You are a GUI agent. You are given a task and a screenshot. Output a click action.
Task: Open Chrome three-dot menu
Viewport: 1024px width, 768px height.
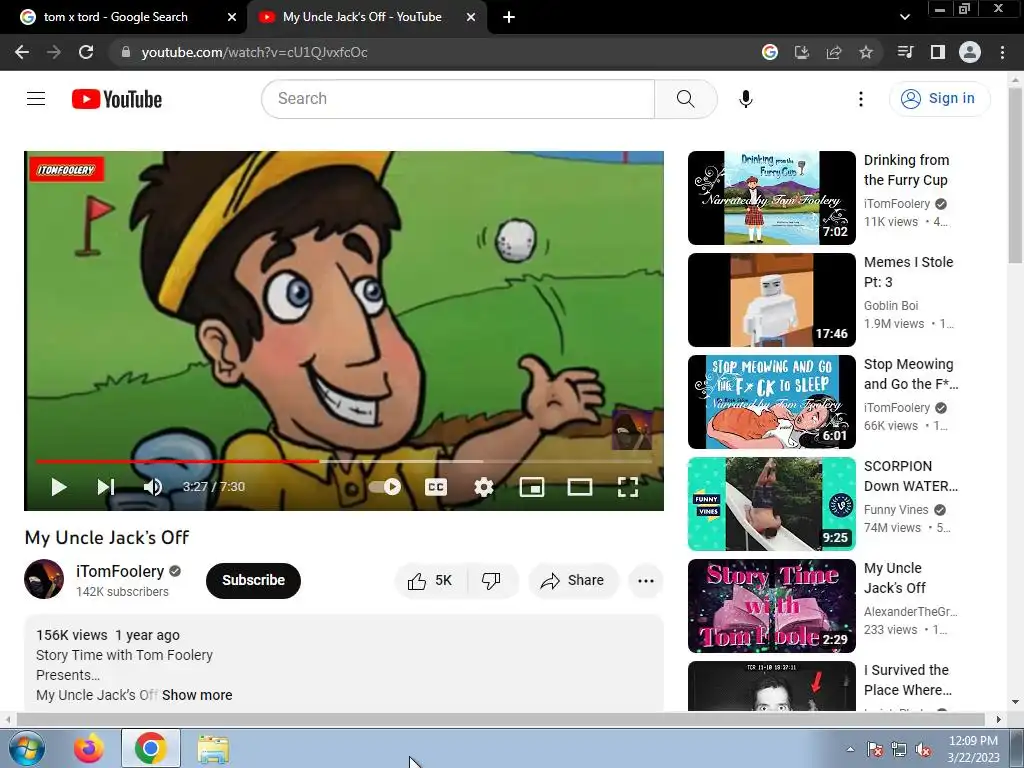(1002, 52)
